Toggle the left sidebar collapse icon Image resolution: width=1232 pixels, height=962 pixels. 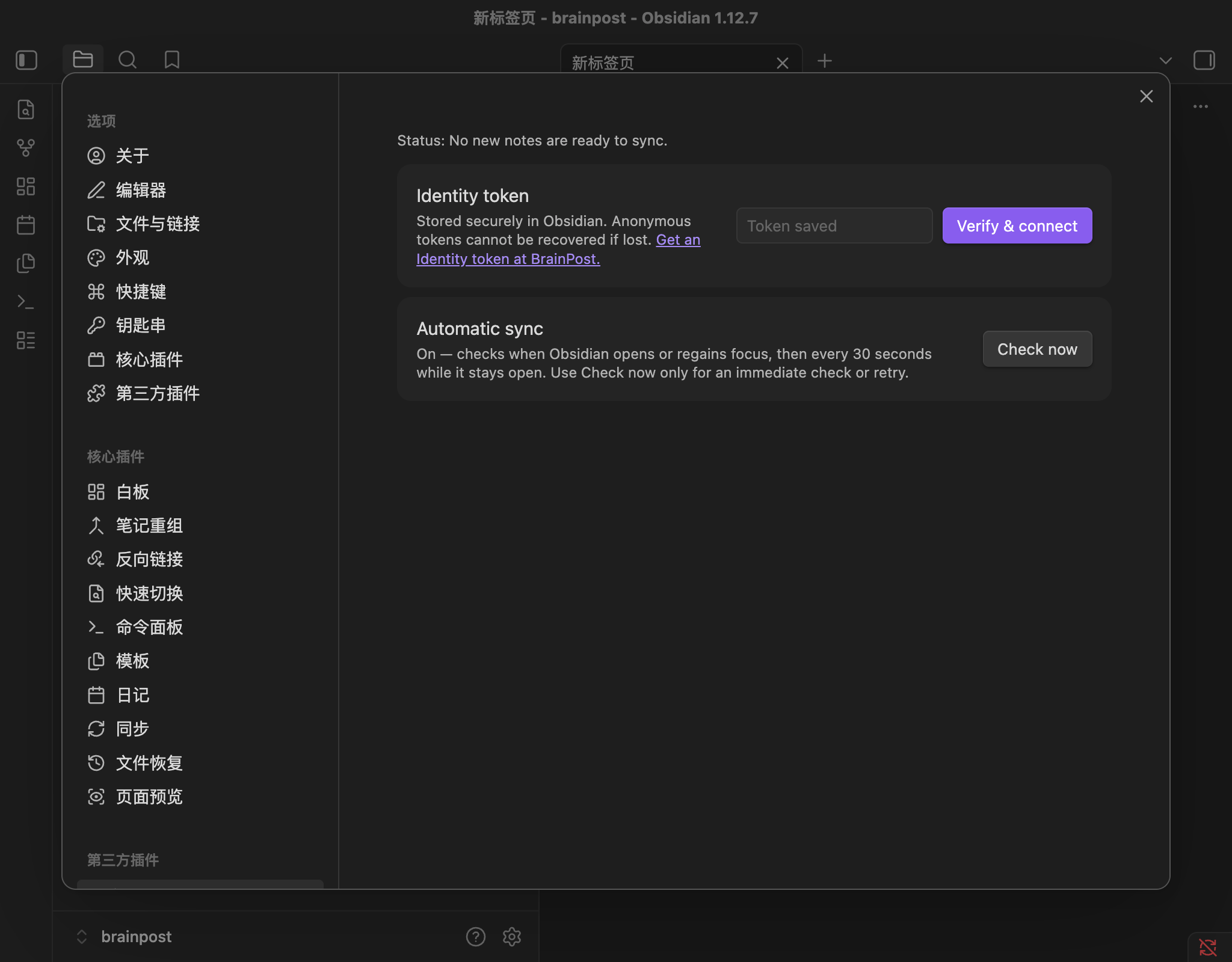26,60
